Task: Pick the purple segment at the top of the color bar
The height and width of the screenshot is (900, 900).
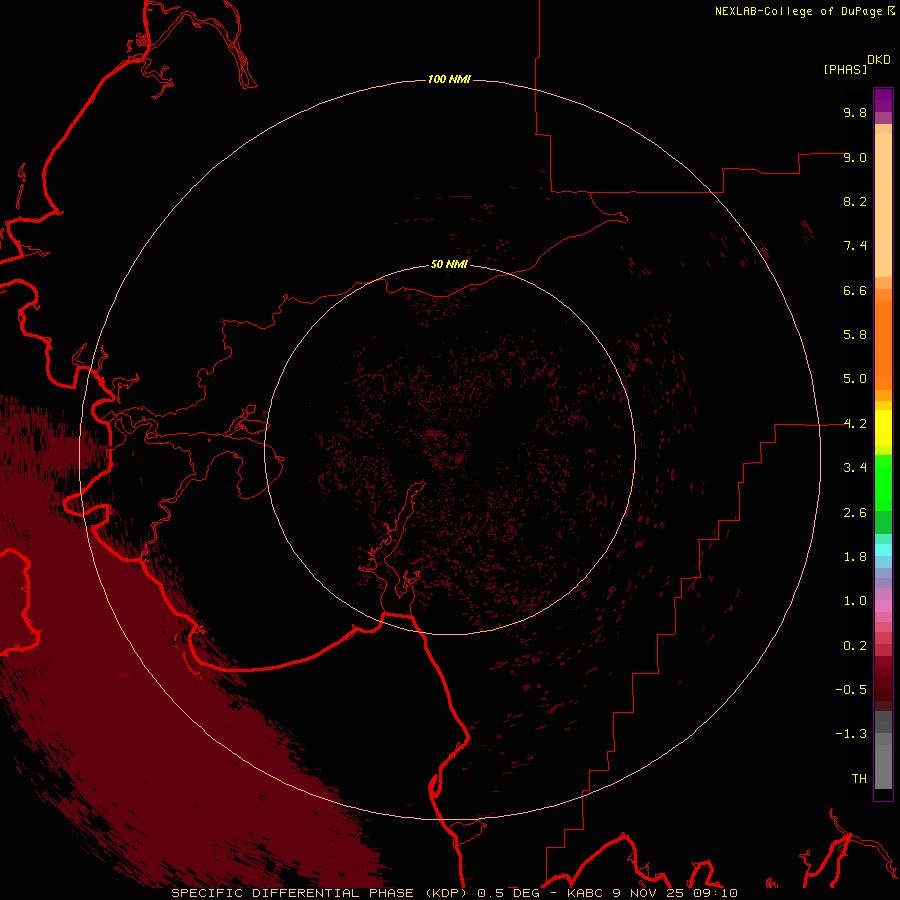Action: [883, 100]
